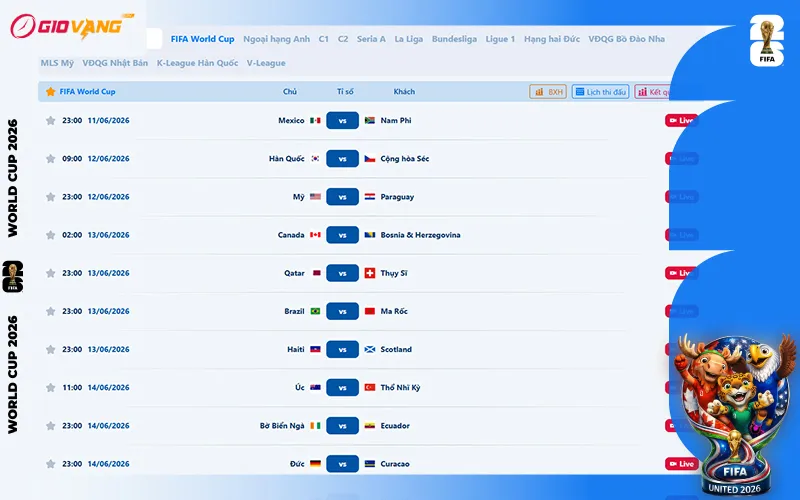Click vs button for Brazil match
Screen dimensions: 800x500
tap(342, 311)
